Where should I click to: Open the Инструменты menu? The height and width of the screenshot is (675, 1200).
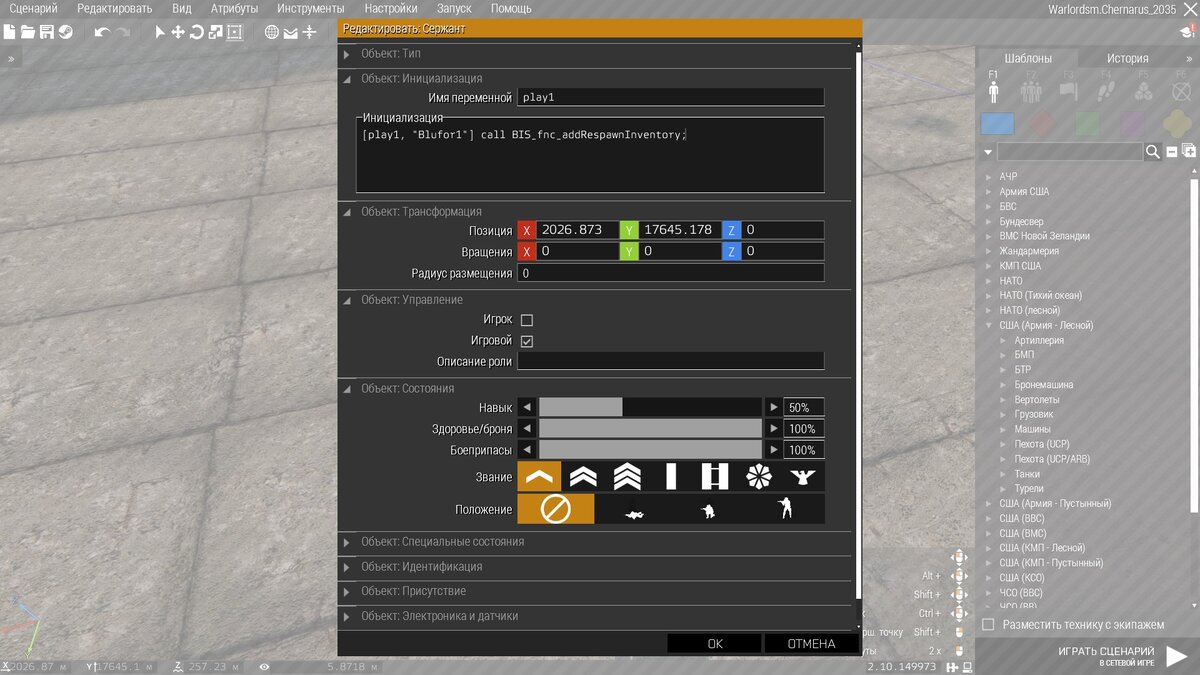311,8
